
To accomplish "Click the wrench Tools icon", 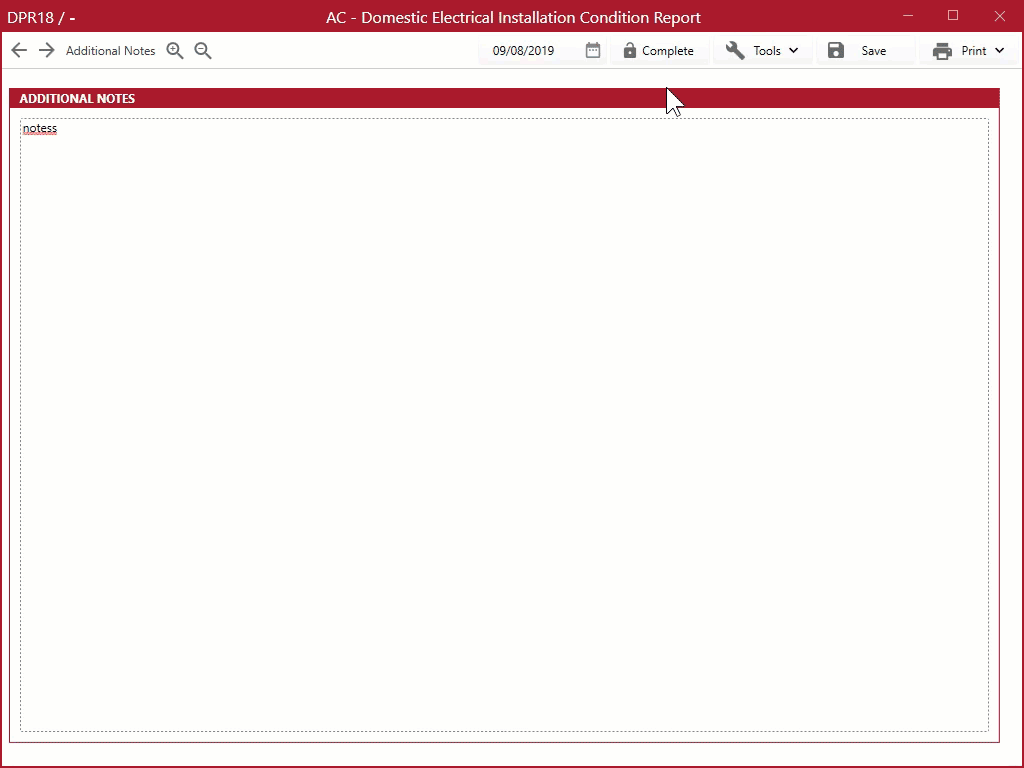I will point(735,50).
